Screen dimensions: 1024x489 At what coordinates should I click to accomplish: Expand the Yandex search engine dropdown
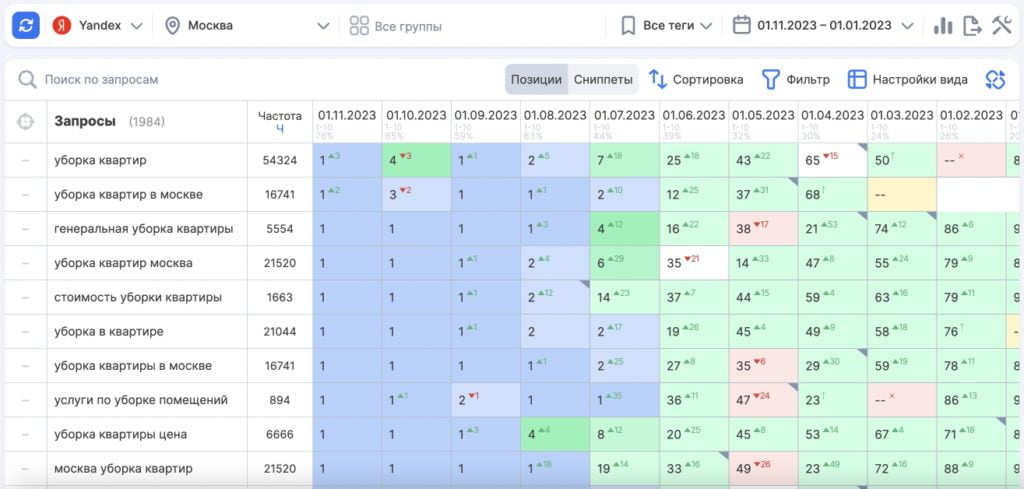click(x=98, y=26)
